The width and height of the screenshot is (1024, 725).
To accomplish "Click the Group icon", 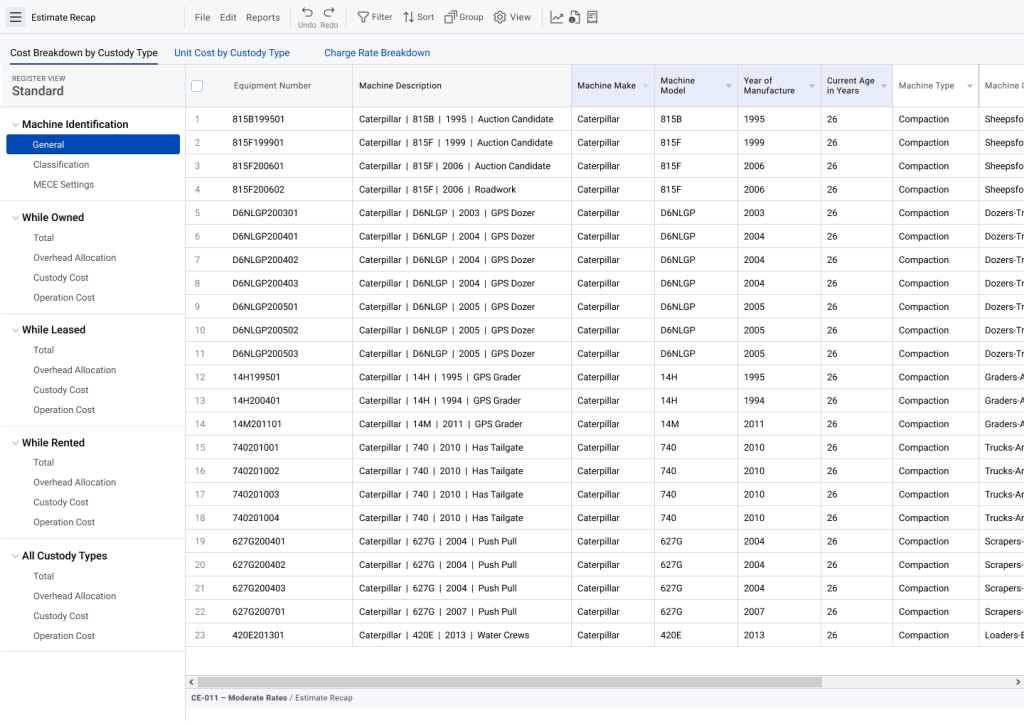I will [x=462, y=17].
